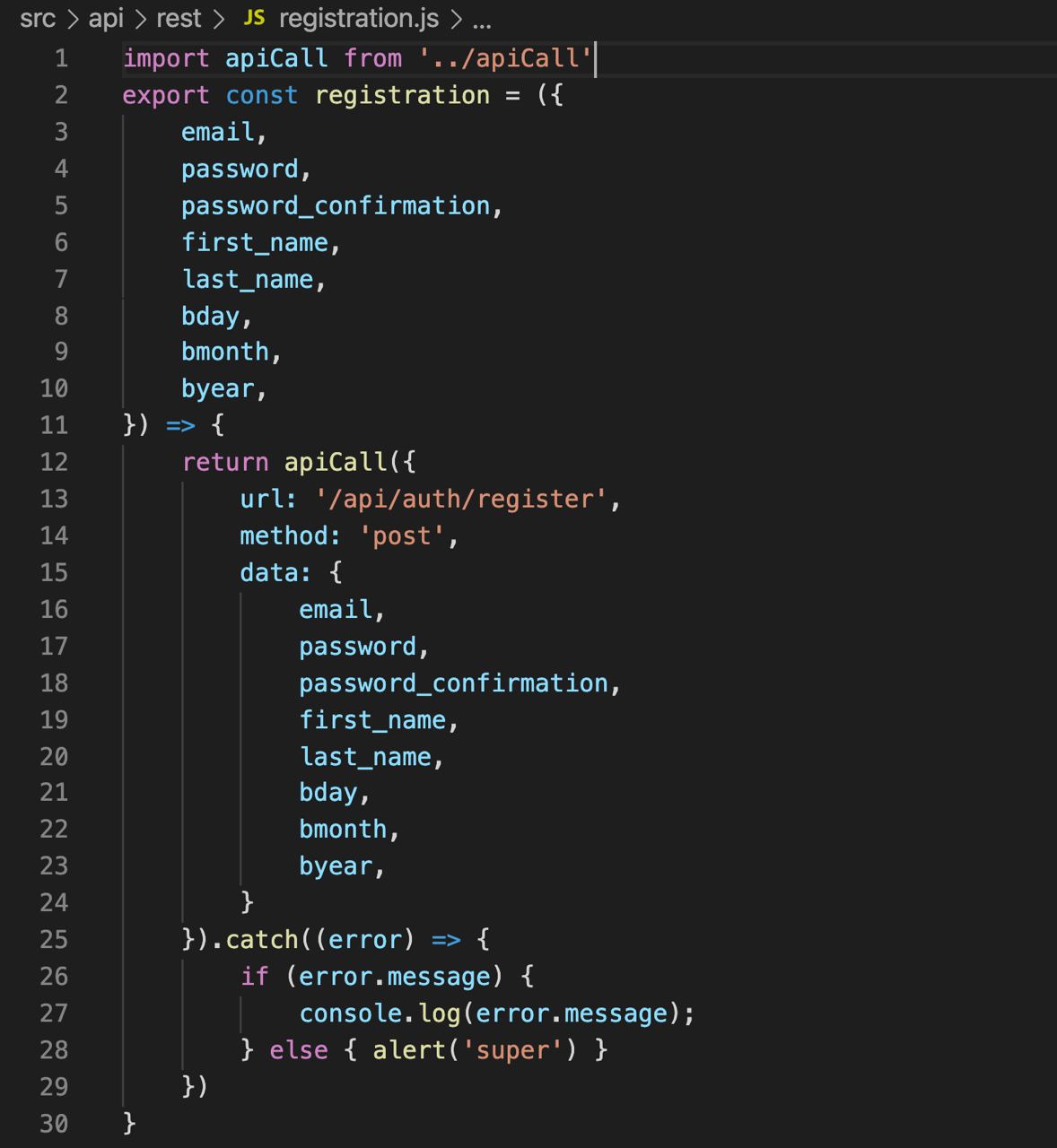Click the JS file icon in breadcrumb
This screenshot has height=1148, width=1057.
pos(255,18)
